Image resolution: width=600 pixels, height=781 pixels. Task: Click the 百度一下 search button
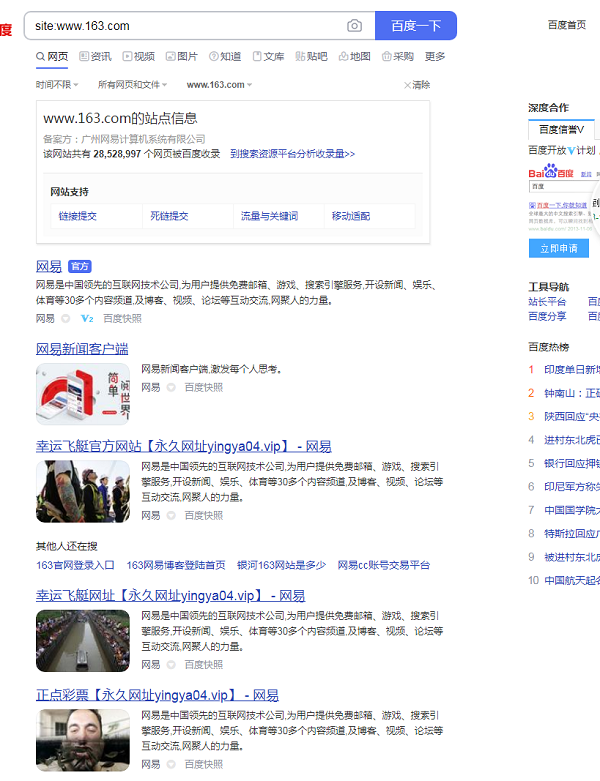[x=416, y=25]
